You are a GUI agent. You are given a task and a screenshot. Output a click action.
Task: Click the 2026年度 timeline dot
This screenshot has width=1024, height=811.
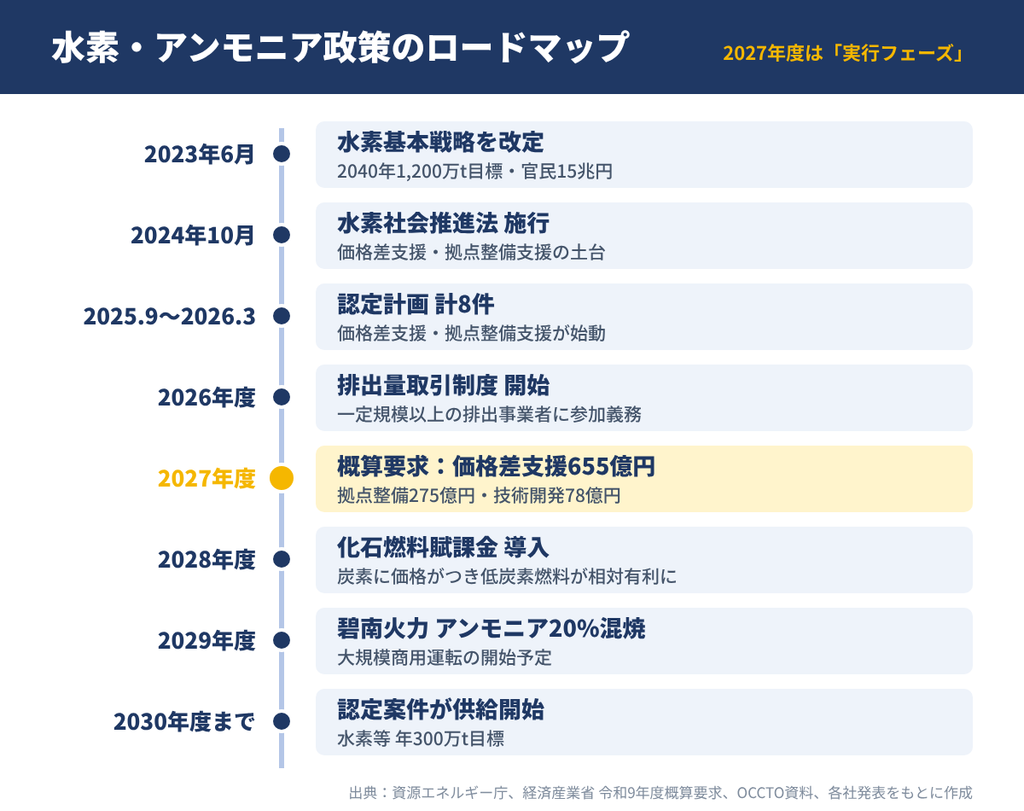click(x=281, y=397)
